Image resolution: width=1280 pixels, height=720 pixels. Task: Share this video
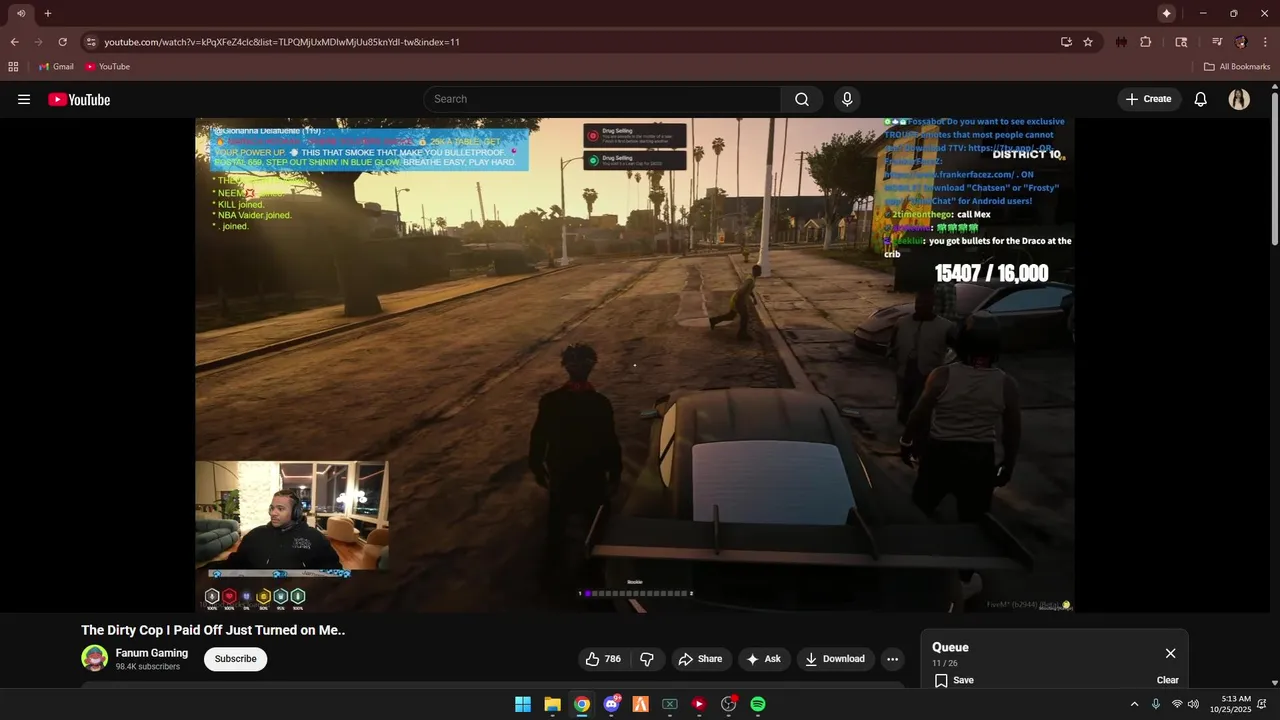(x=700, y=659)
